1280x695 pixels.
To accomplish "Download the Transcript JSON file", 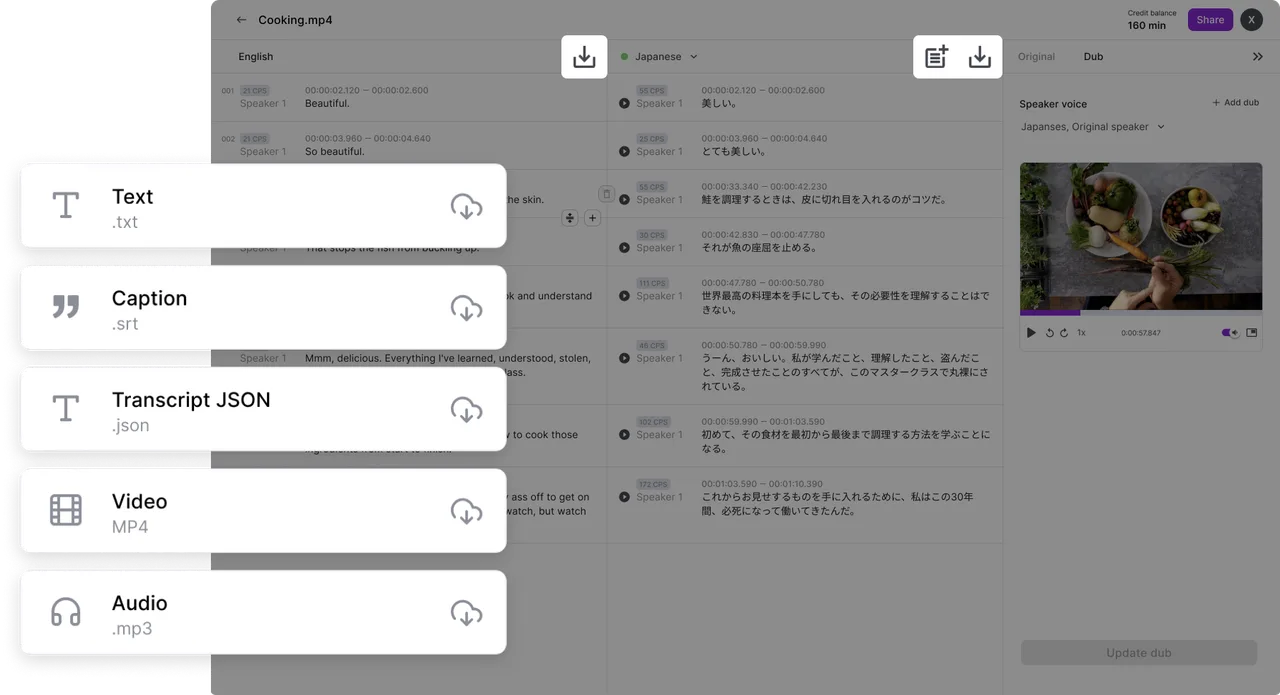I will coord(466,410).
